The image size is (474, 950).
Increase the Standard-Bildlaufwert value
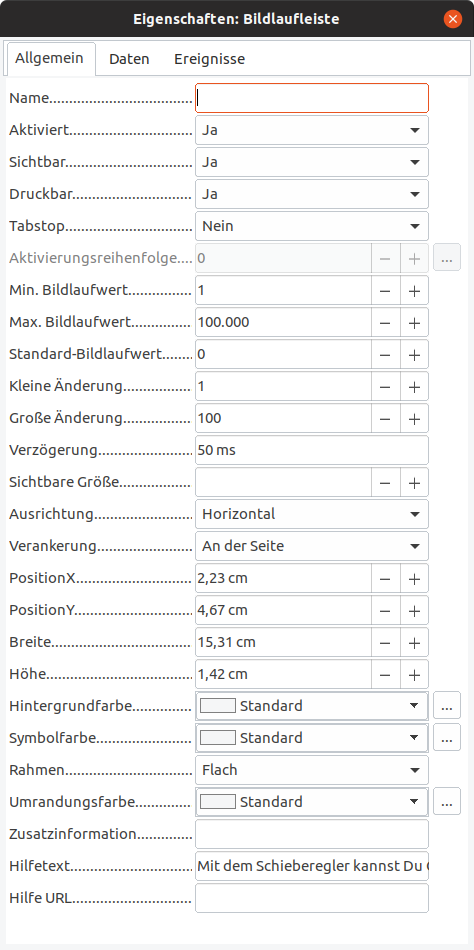pyautogui.click(x=415, y=354)
